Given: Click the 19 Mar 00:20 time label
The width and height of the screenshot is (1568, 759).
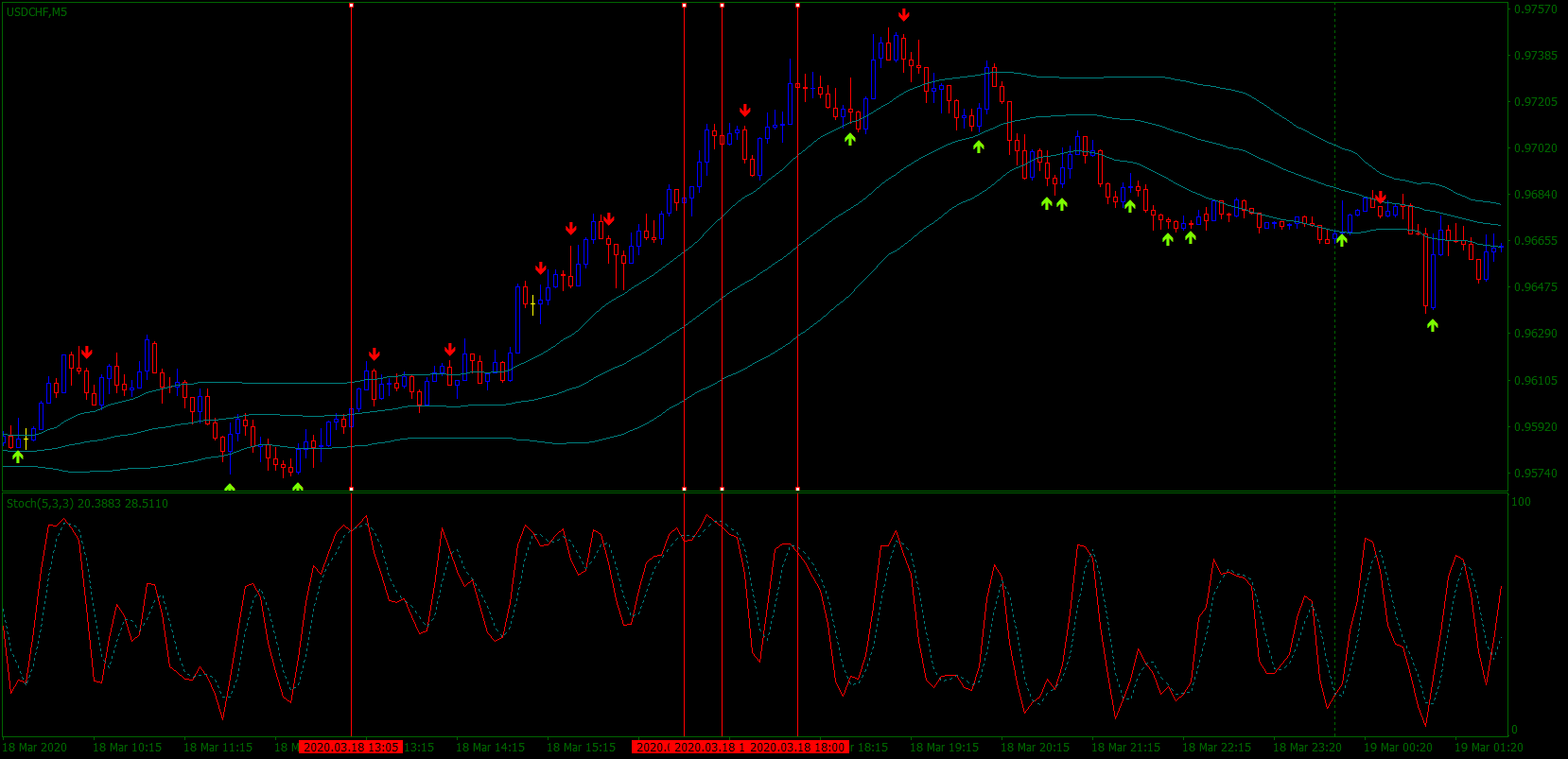Looking at the screenshot, I should [x=1398, y=748].
